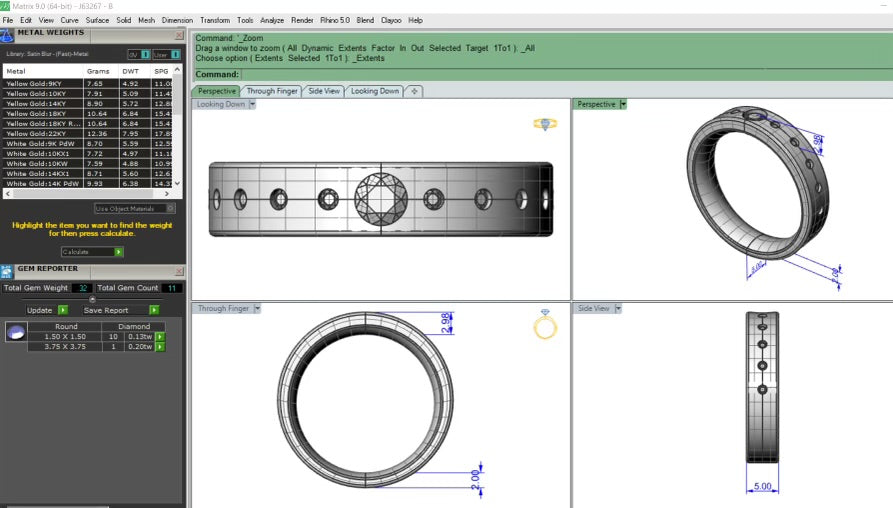Open the Side View viewport dropdown
This screenshot has width=893, height=508.
coord(619,309)
